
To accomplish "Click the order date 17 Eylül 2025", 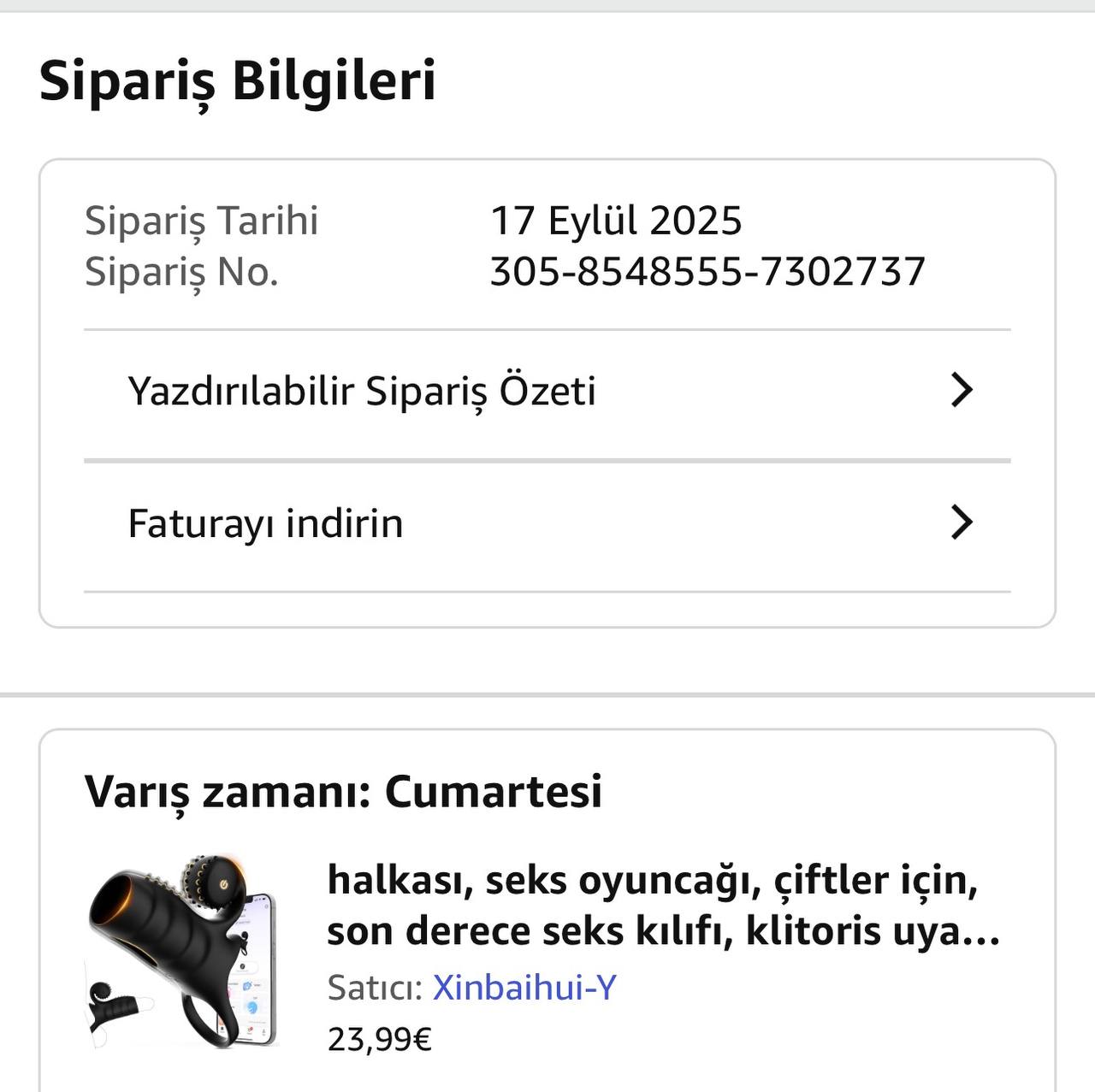I will [616, 221].
